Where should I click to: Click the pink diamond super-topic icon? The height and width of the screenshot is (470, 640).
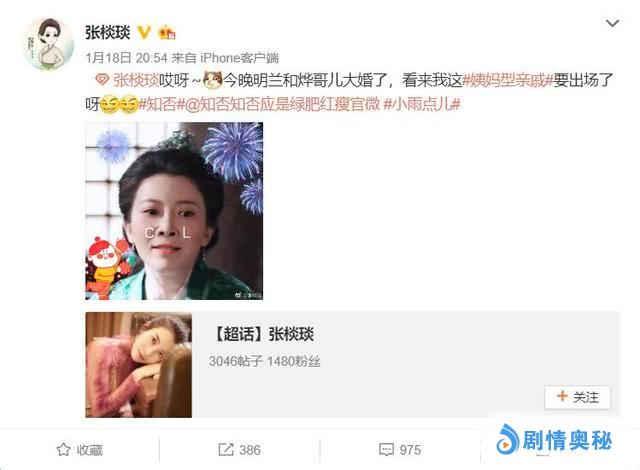(x=102, y=80)
